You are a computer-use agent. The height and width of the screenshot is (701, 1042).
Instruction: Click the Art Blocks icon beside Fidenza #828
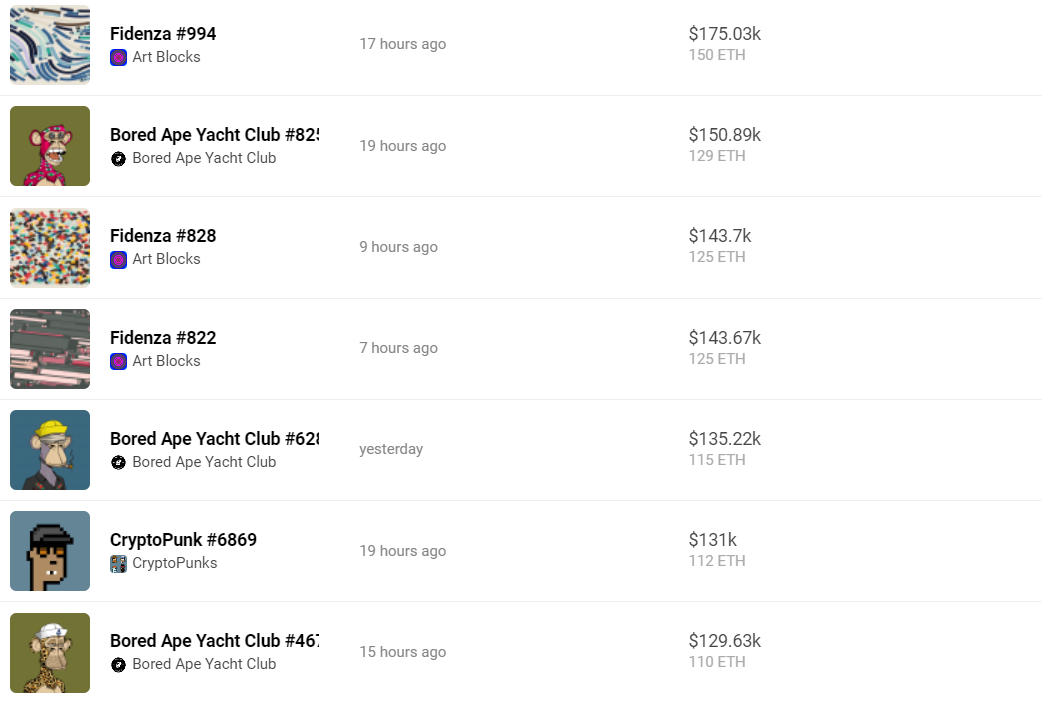pyautogui.click(x=118, y=260)
